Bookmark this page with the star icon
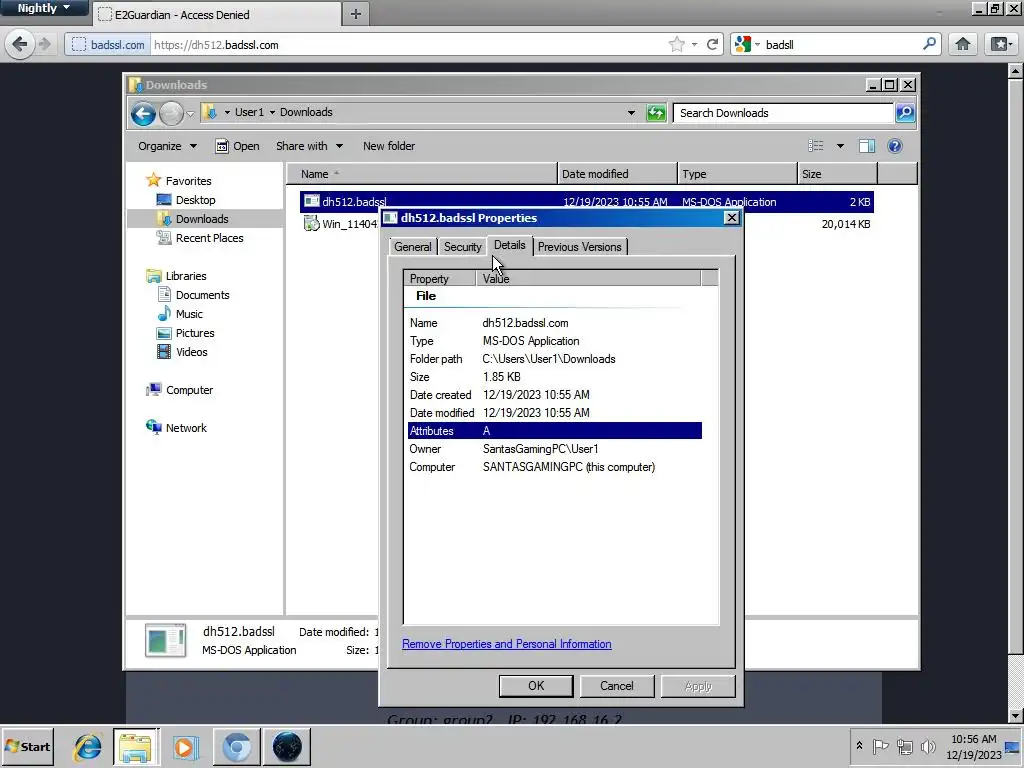The image size is (1024, 768). click(x=677, y=44)
